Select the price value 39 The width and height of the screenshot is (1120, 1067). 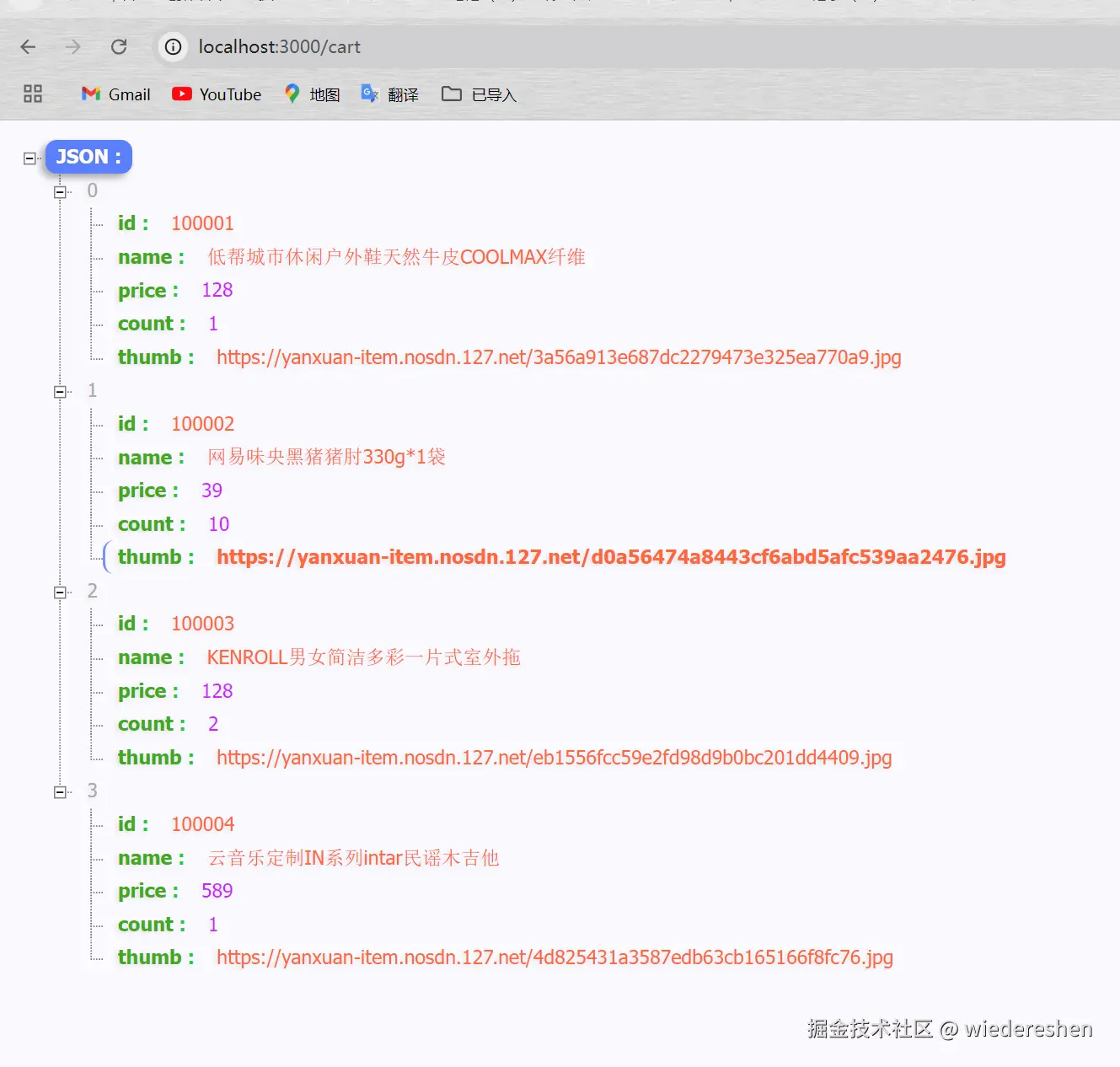tap(212, 491)
